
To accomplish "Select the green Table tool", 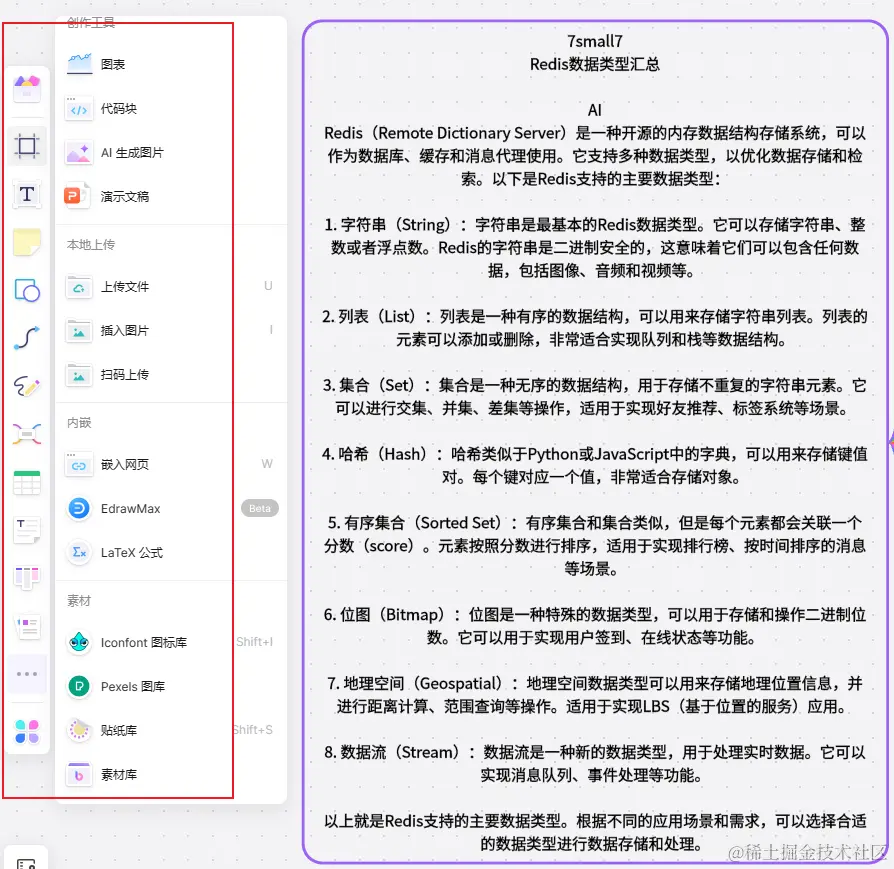I will click(27, 482).
